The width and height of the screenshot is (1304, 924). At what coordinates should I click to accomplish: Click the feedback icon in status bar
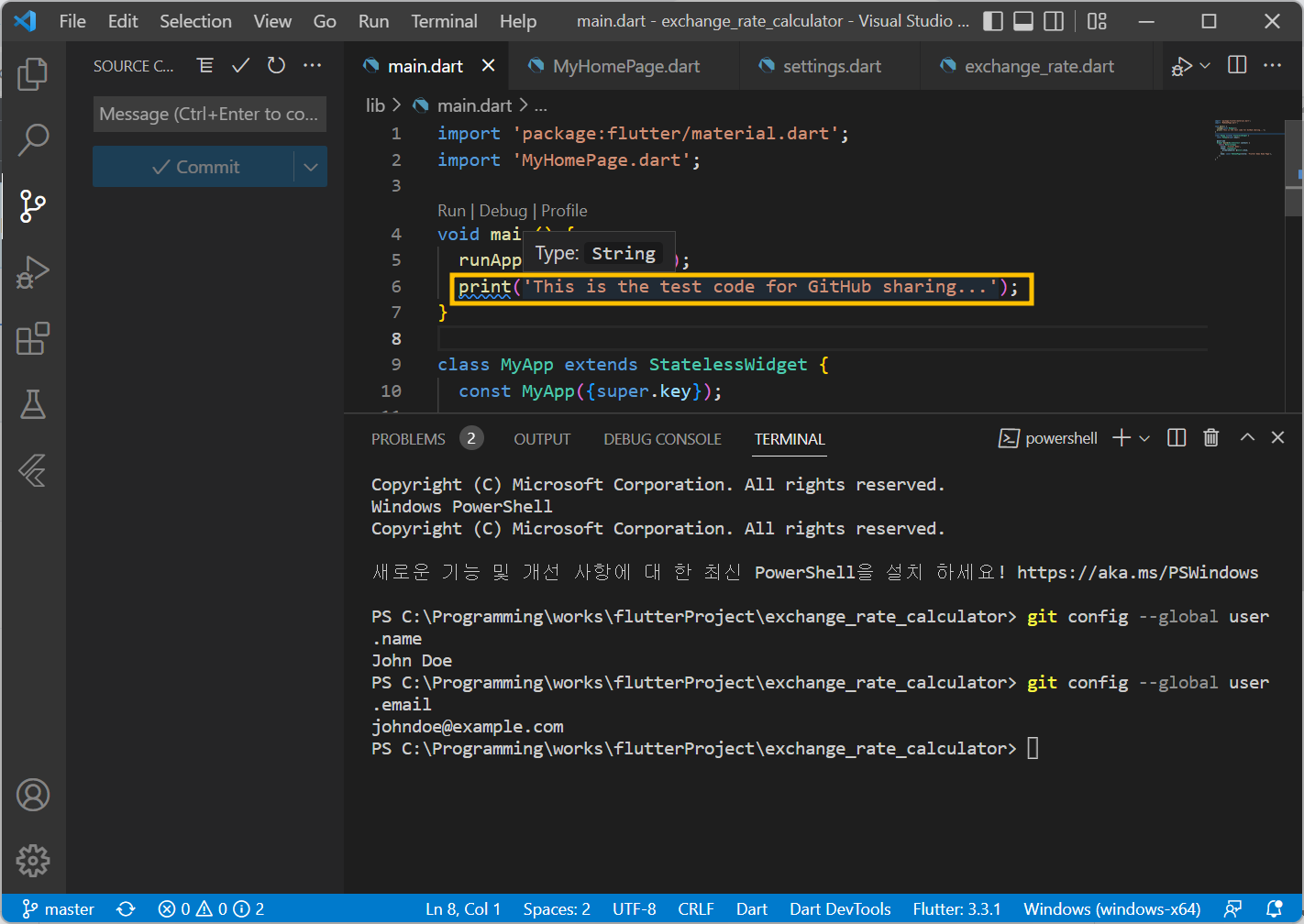click(1233, 908)
